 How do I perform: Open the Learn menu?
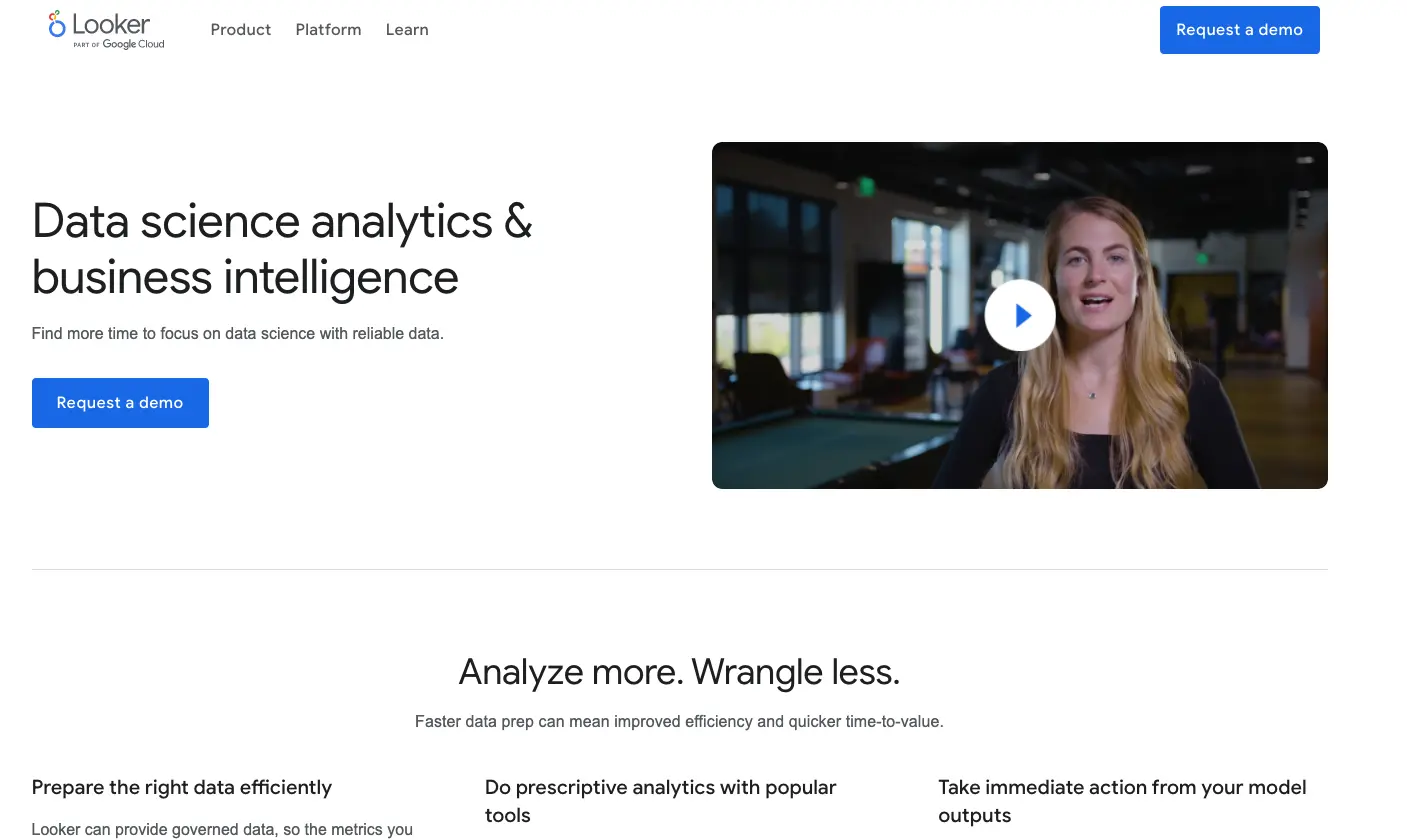406,30
